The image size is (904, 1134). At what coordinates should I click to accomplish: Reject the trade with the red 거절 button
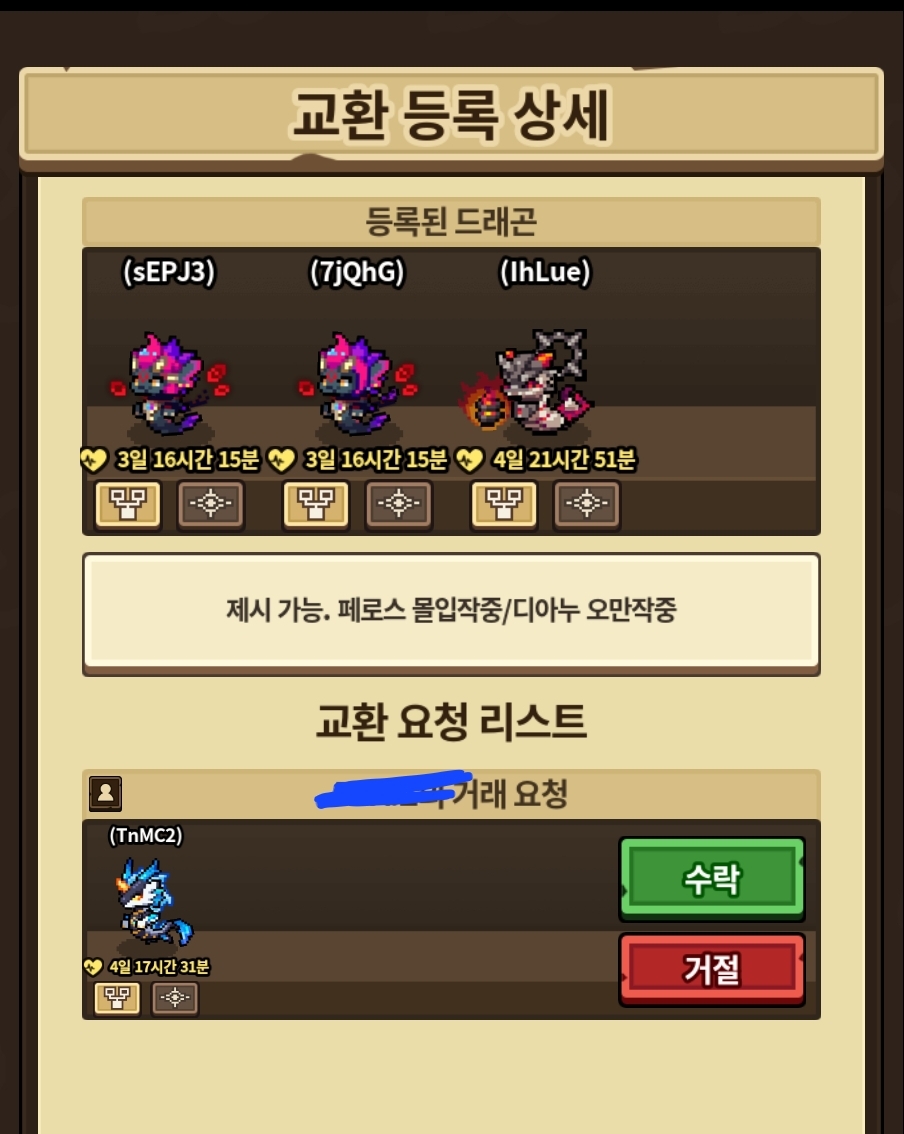(x=712, y=969)
